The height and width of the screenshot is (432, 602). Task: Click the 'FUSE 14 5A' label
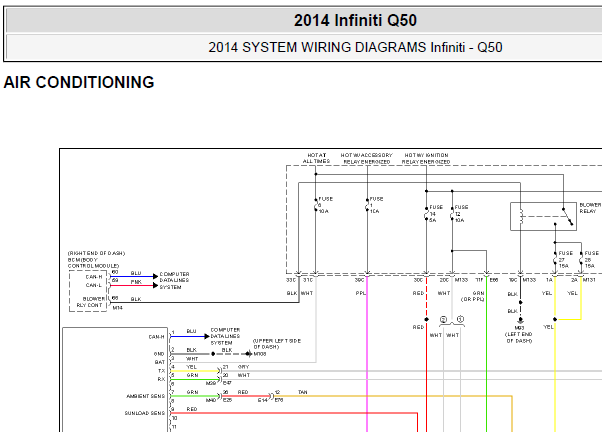click(436, 214)
